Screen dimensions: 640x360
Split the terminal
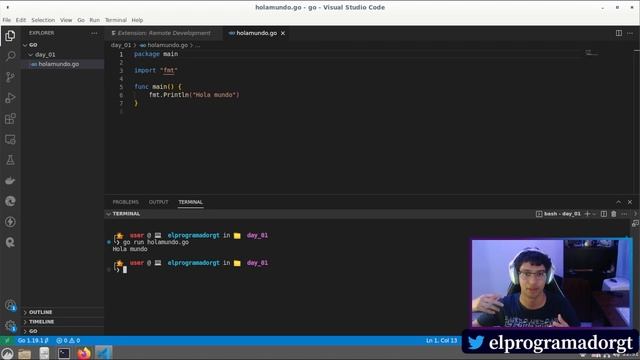(604, 213)
